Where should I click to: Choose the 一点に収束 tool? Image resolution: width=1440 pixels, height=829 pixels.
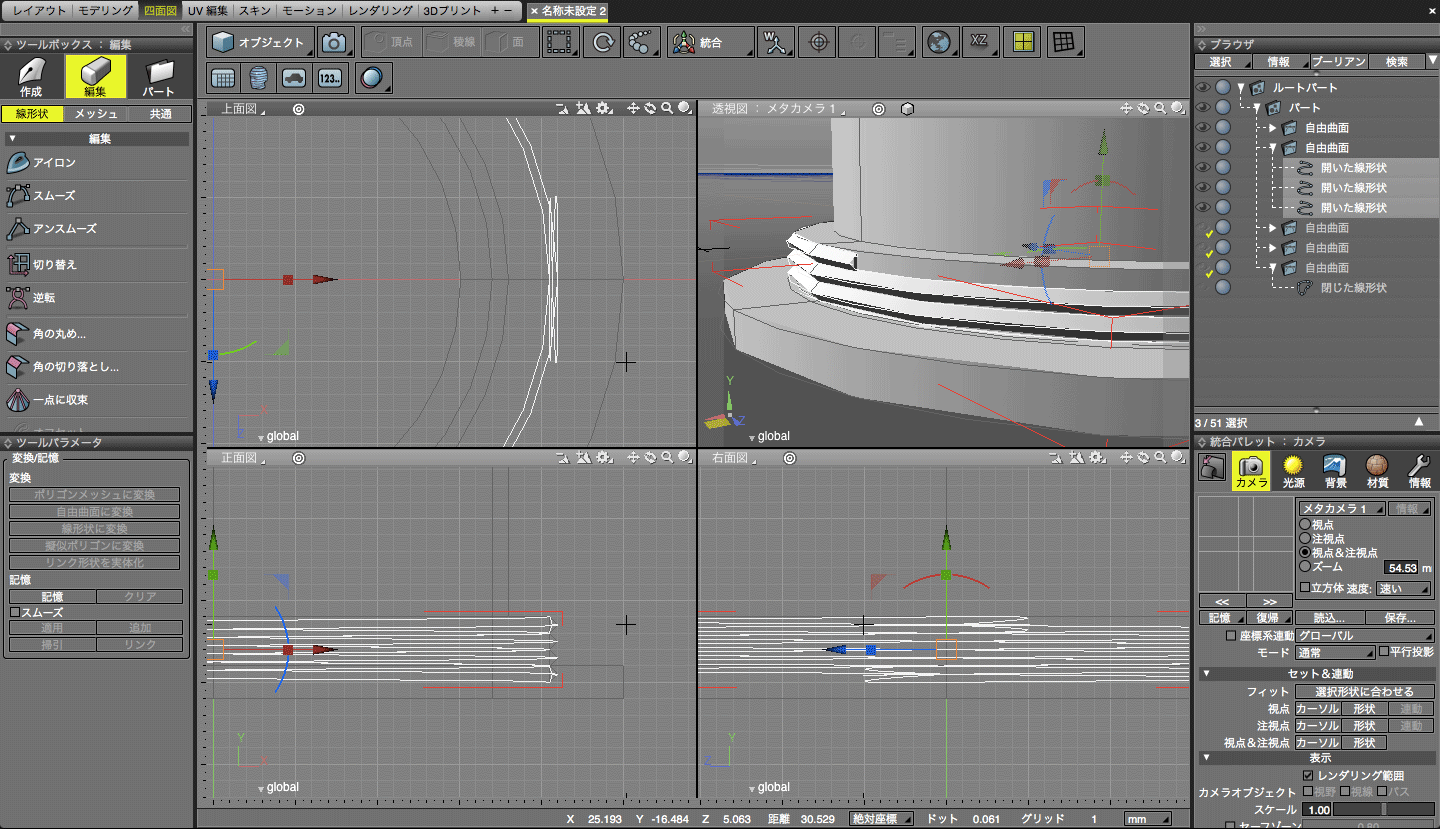[x=60, y=400]
